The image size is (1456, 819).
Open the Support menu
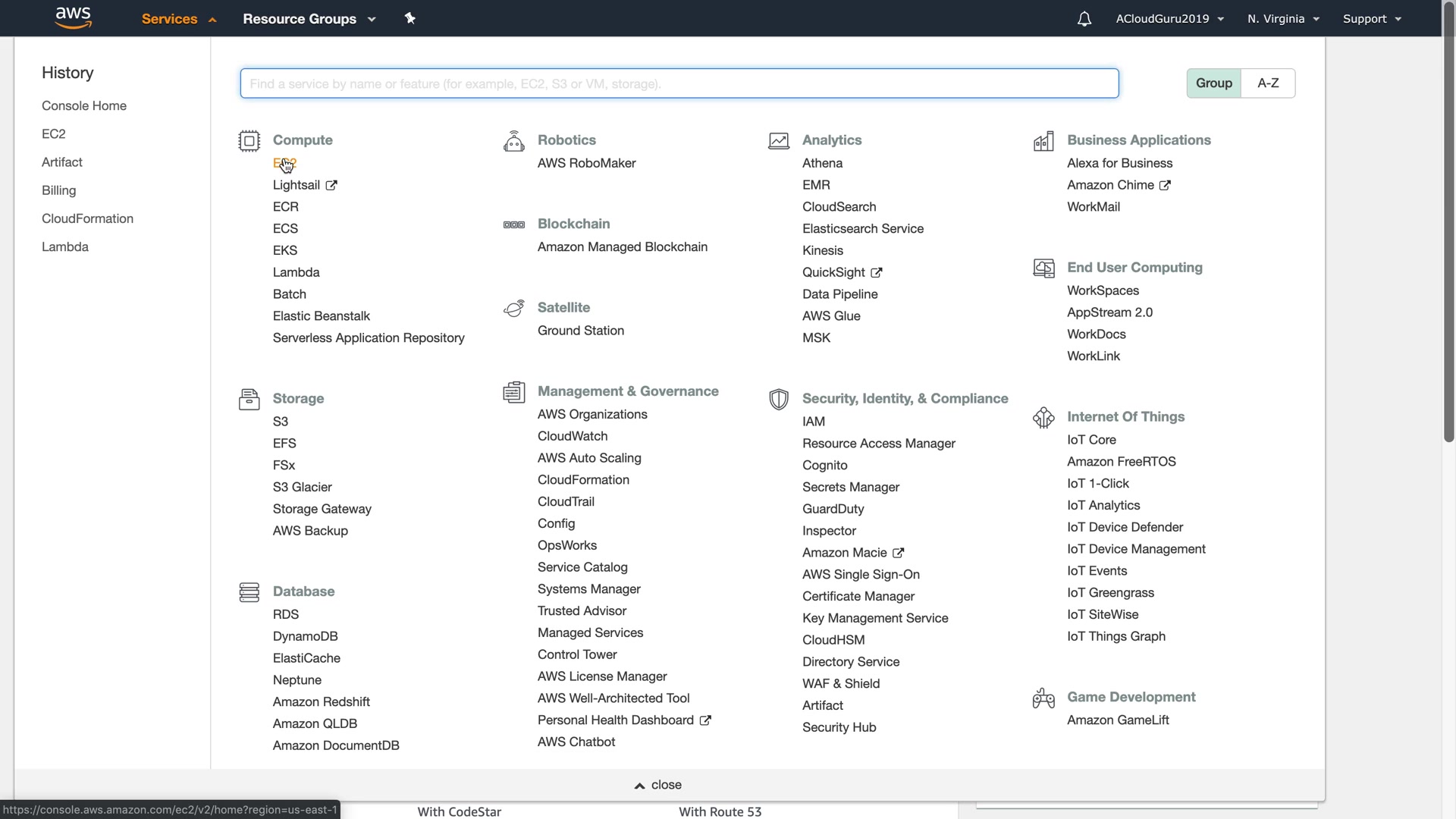pyautogui.click(x=1372, y=19)
